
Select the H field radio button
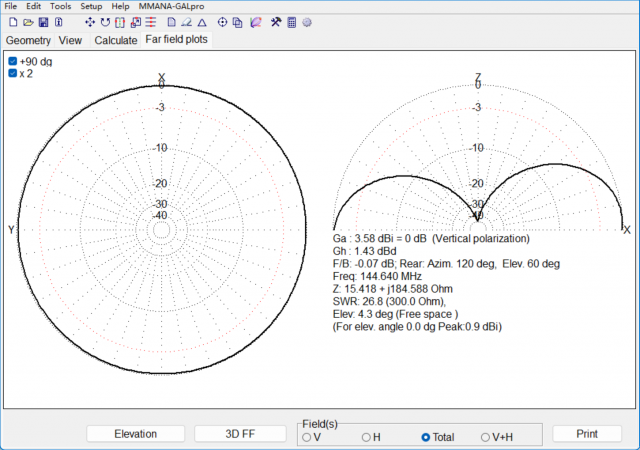pos(366,437)
